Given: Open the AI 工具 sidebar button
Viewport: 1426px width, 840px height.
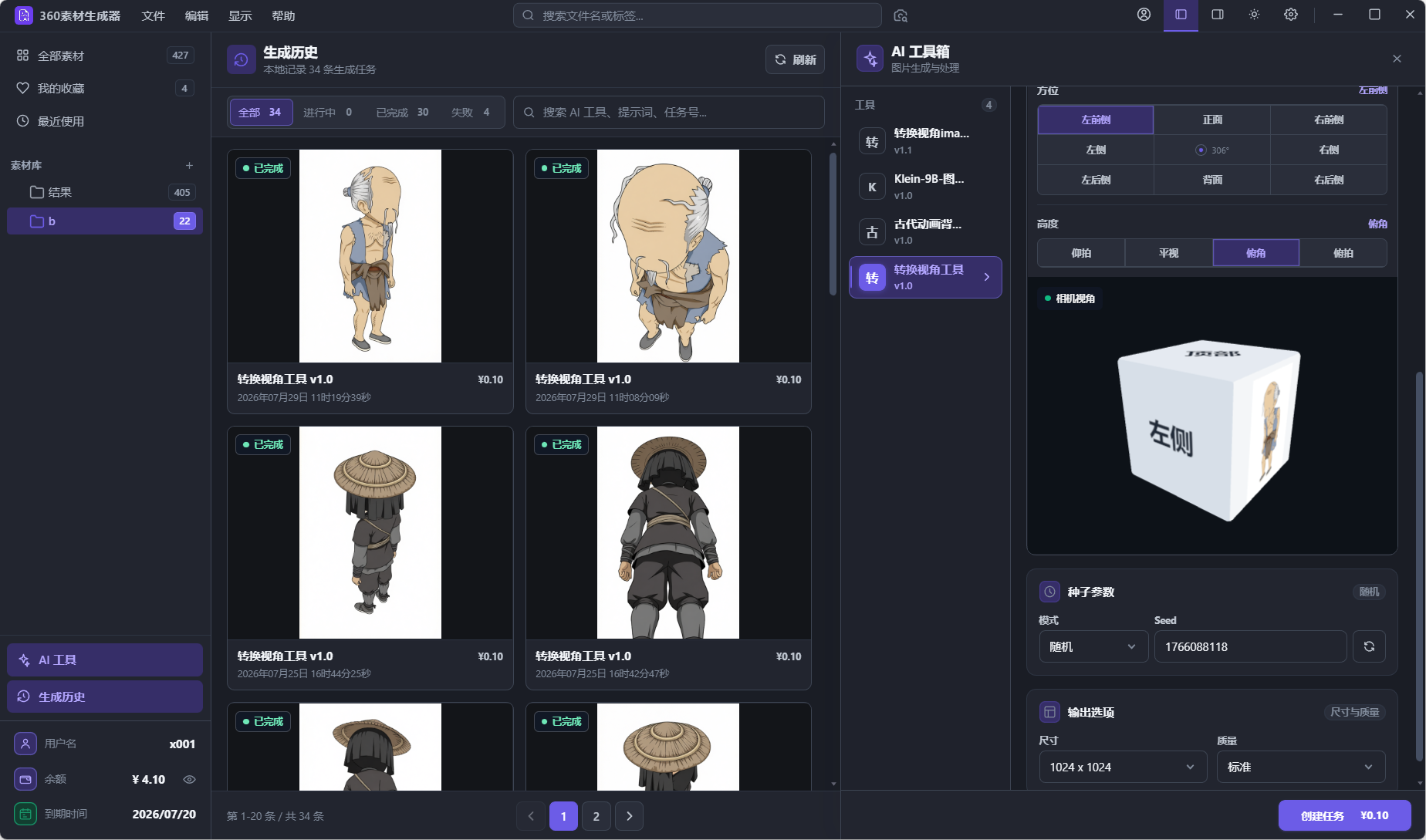Looking at the screenshot, I should pos(105,660).
